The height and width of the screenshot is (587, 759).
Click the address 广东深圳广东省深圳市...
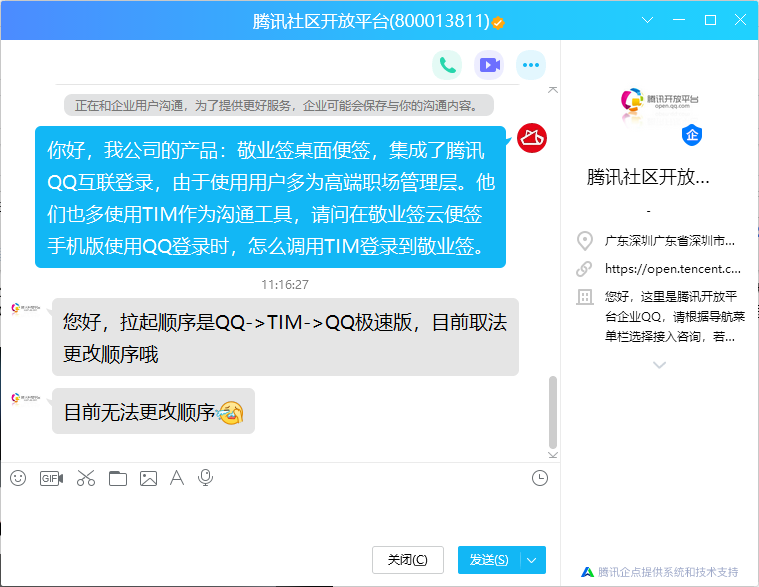(670, 241)
